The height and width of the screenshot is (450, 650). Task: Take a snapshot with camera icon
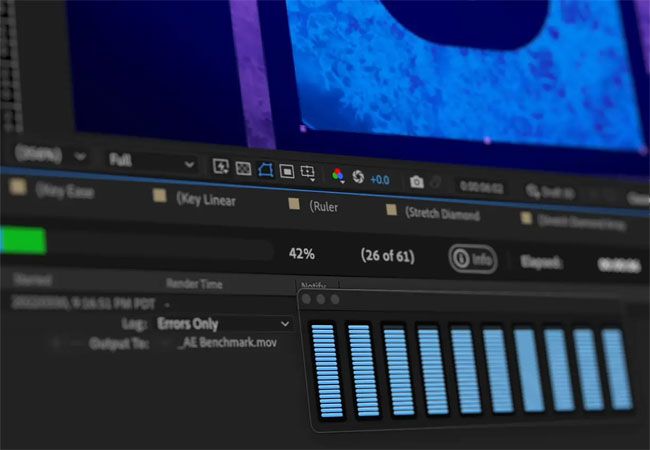(x=417, y=182)
